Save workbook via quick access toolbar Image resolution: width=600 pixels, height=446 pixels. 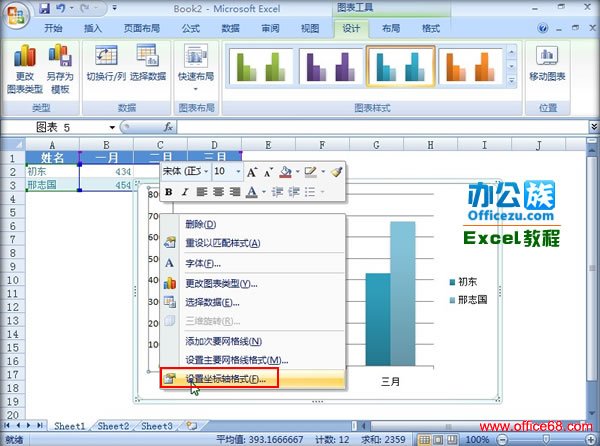(45, 8)
